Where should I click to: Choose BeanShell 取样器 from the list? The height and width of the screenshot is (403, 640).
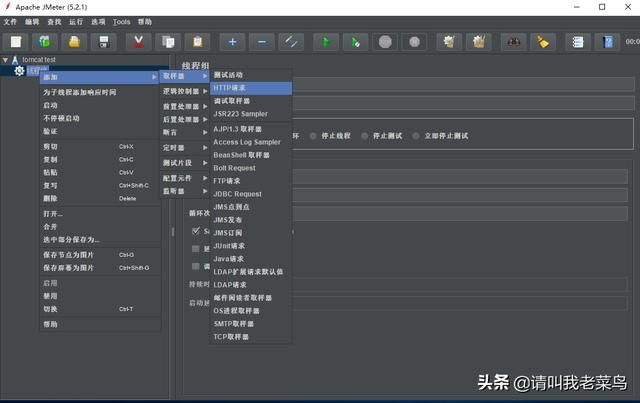[x=251, y=155]
